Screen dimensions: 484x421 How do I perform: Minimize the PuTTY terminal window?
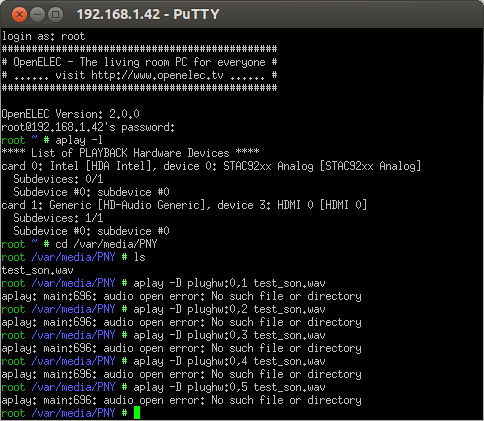pos(38,15)
